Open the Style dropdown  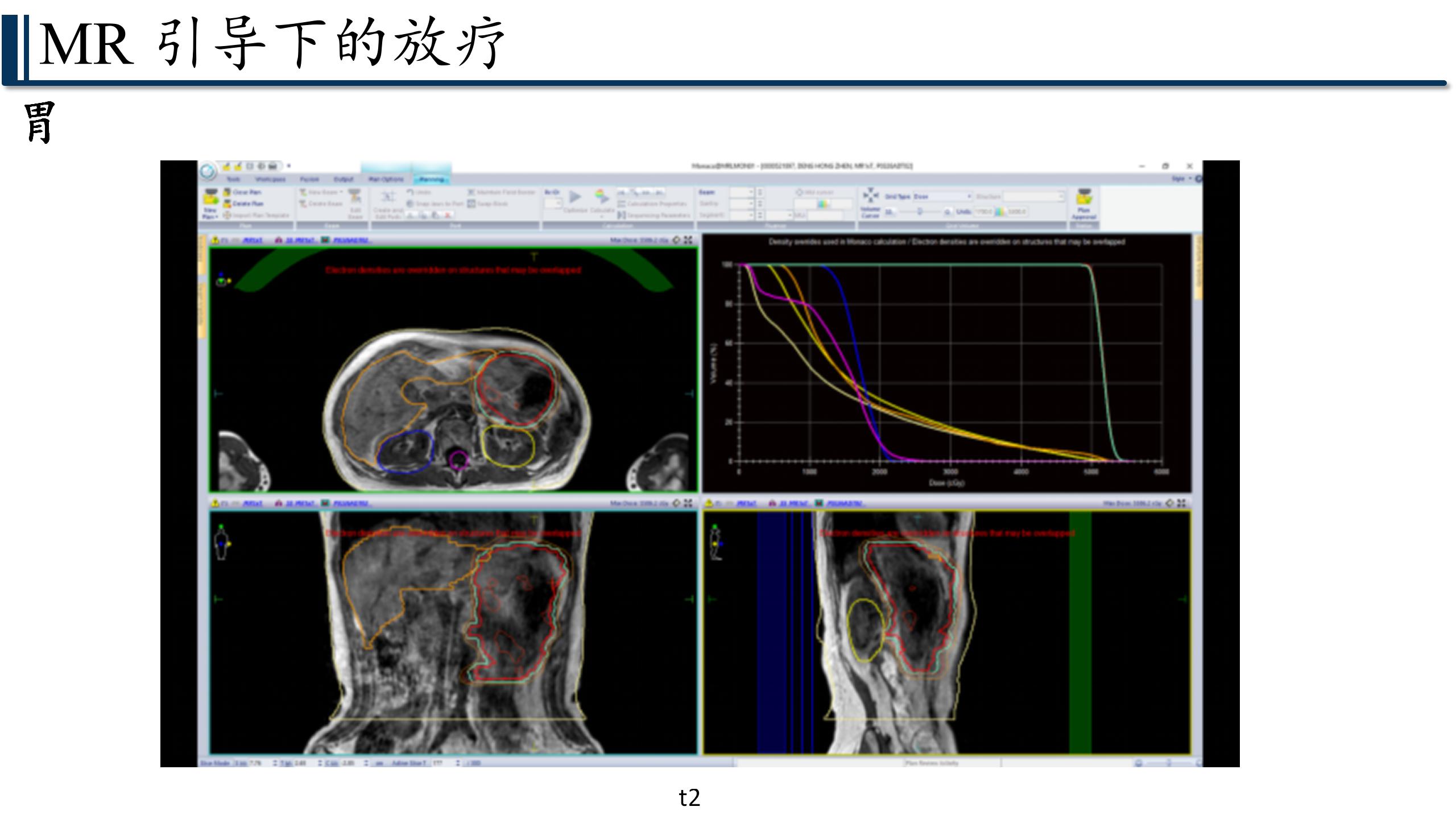[1181, 179]
